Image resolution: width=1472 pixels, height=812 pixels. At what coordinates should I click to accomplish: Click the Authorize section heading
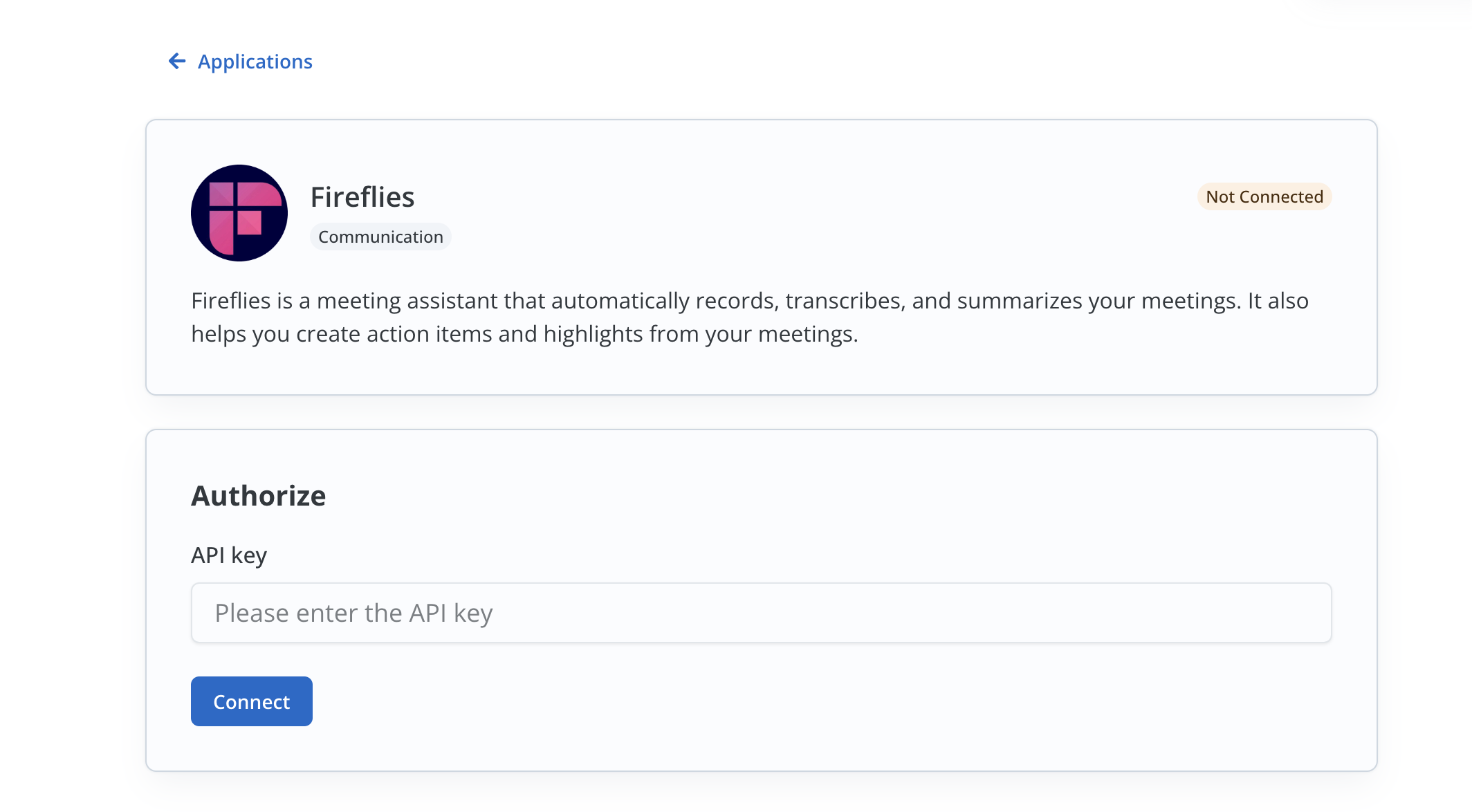pos(258,496)
